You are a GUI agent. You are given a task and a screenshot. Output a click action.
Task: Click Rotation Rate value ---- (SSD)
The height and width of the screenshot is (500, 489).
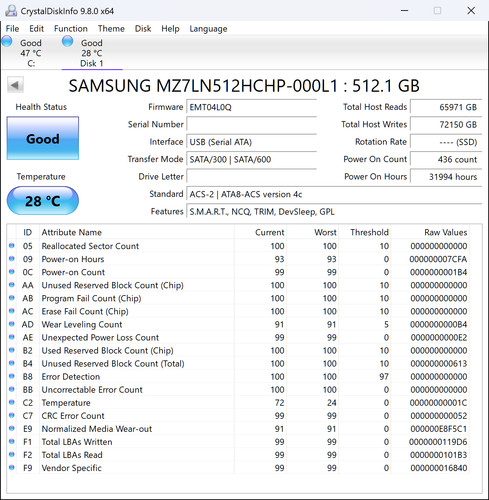click(x=446, y=142)
